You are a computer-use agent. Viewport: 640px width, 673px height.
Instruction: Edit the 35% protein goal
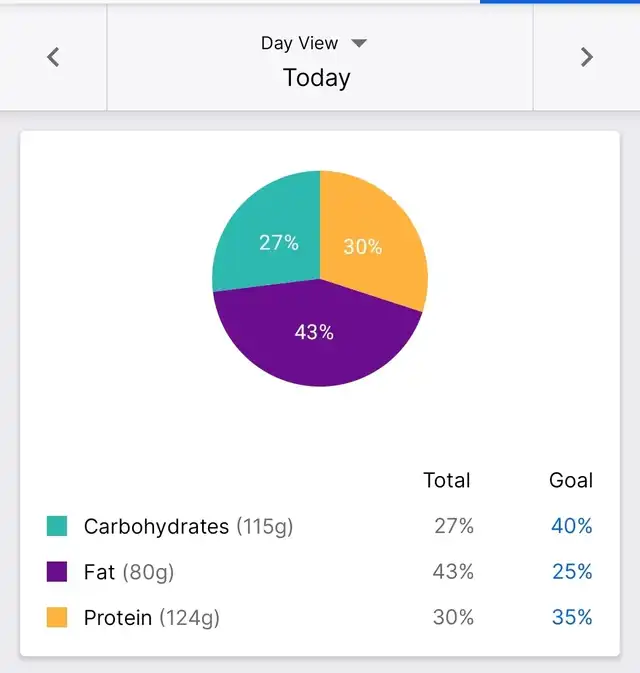(572, 618)
